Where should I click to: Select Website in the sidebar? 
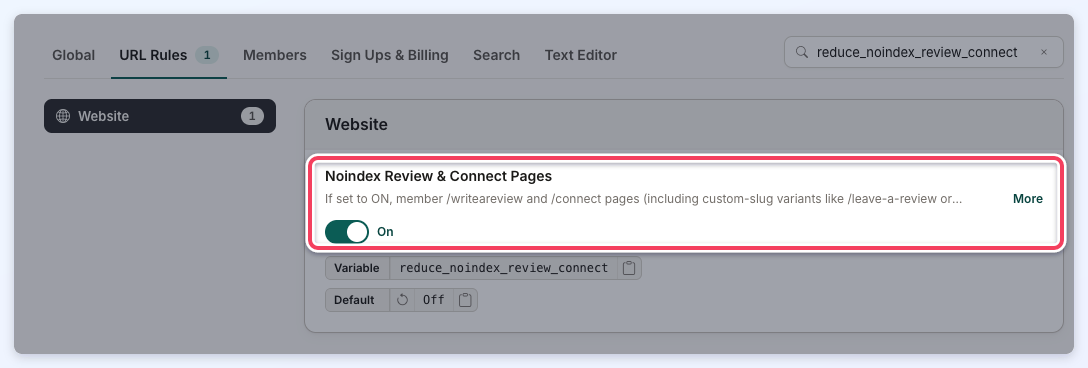pyautogui.click(x=160, y=116)
